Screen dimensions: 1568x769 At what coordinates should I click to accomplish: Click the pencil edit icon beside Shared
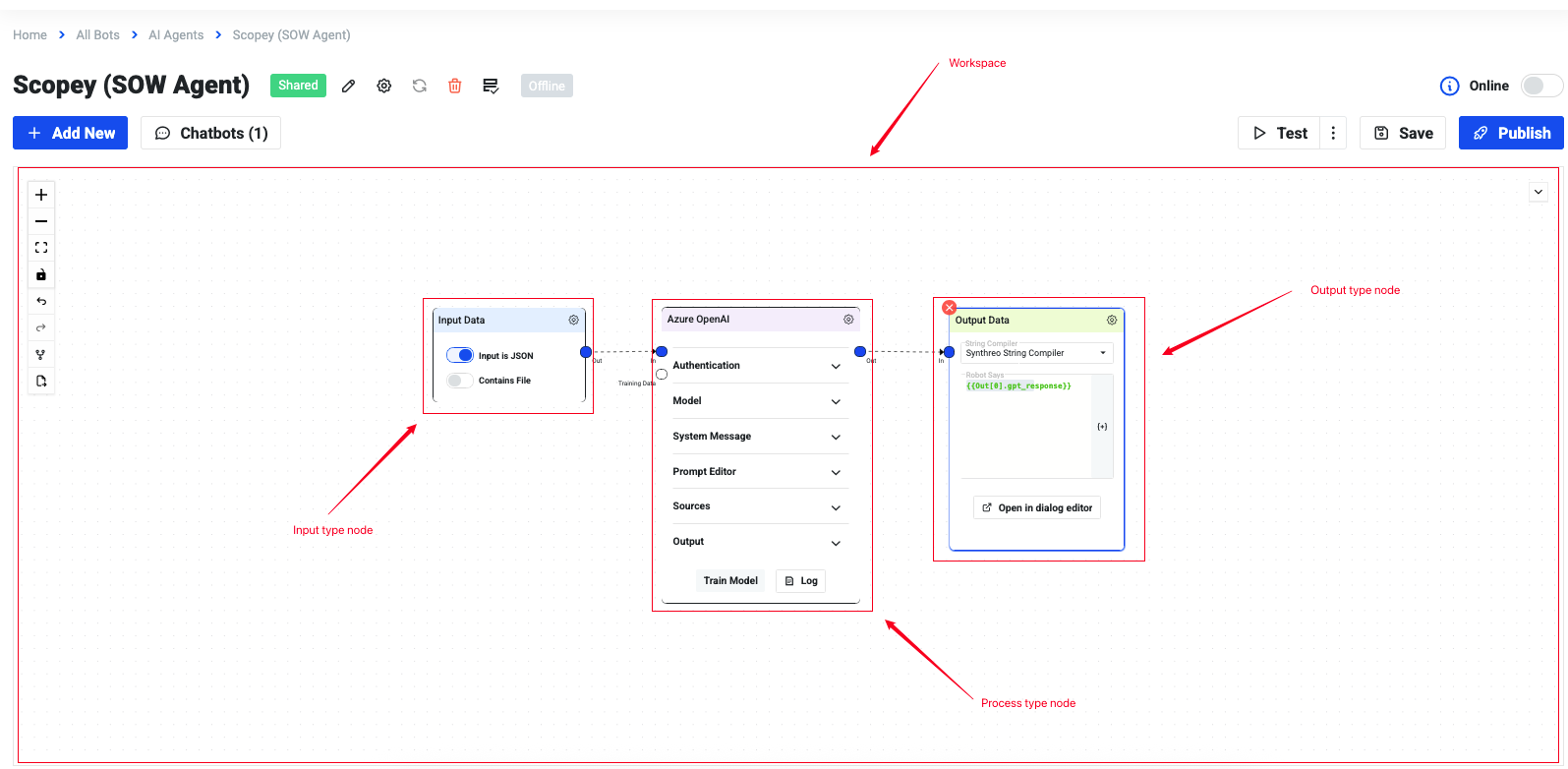tap(348, 86)
